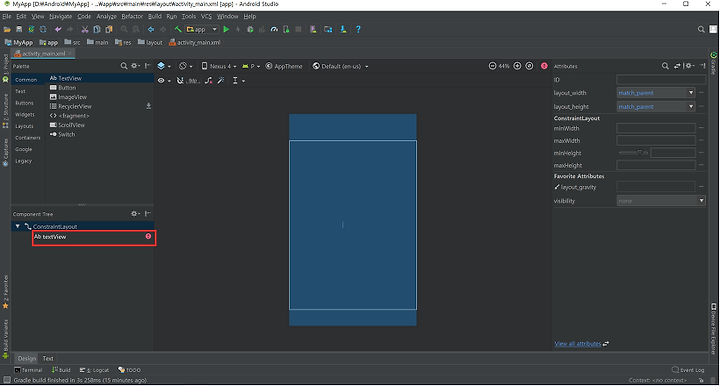Viewport: 720px width, 386px height.
Task: Open the Default (en-us) locale dropdown
Action: 340,66
